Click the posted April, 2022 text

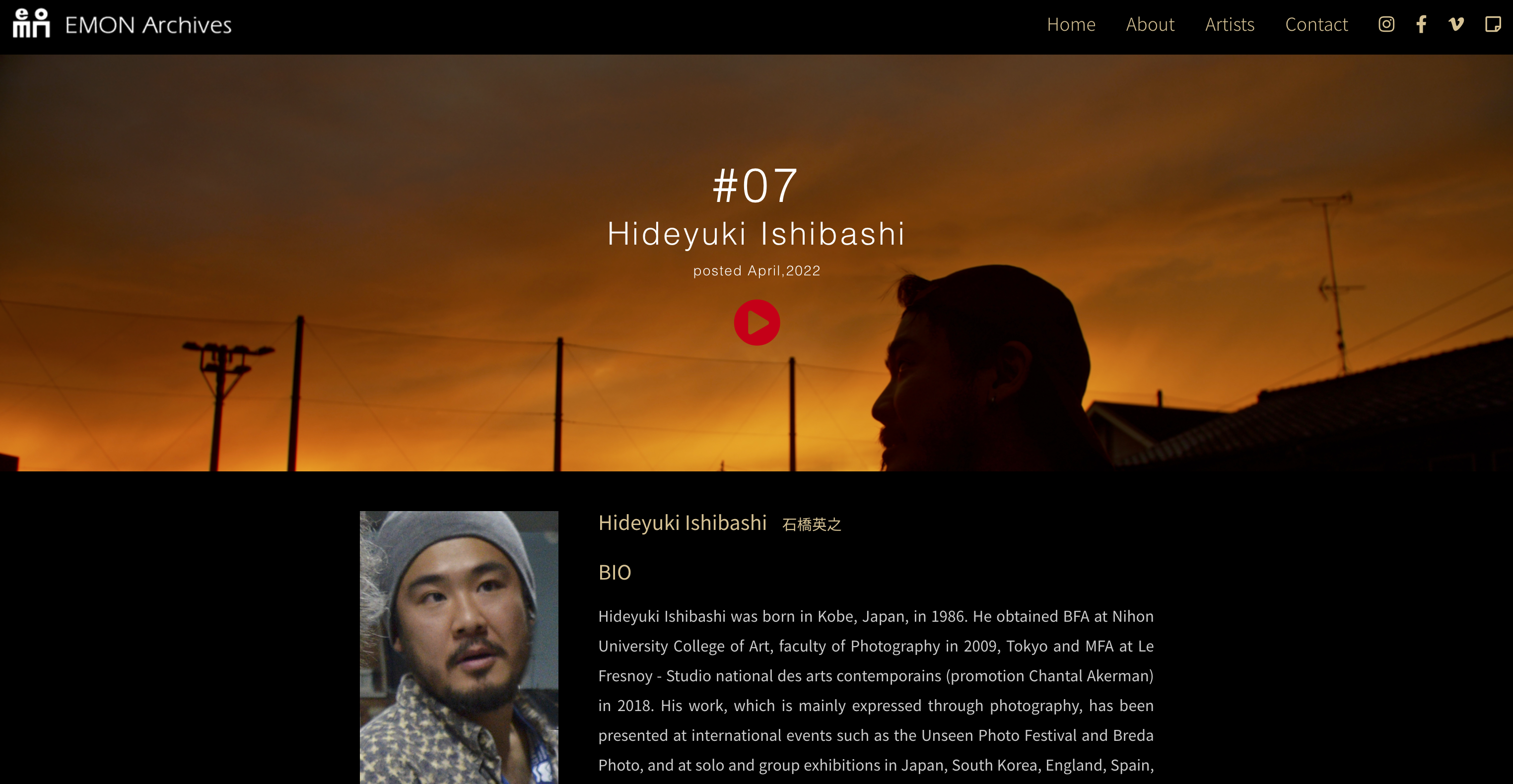click(x=756, y=271)
